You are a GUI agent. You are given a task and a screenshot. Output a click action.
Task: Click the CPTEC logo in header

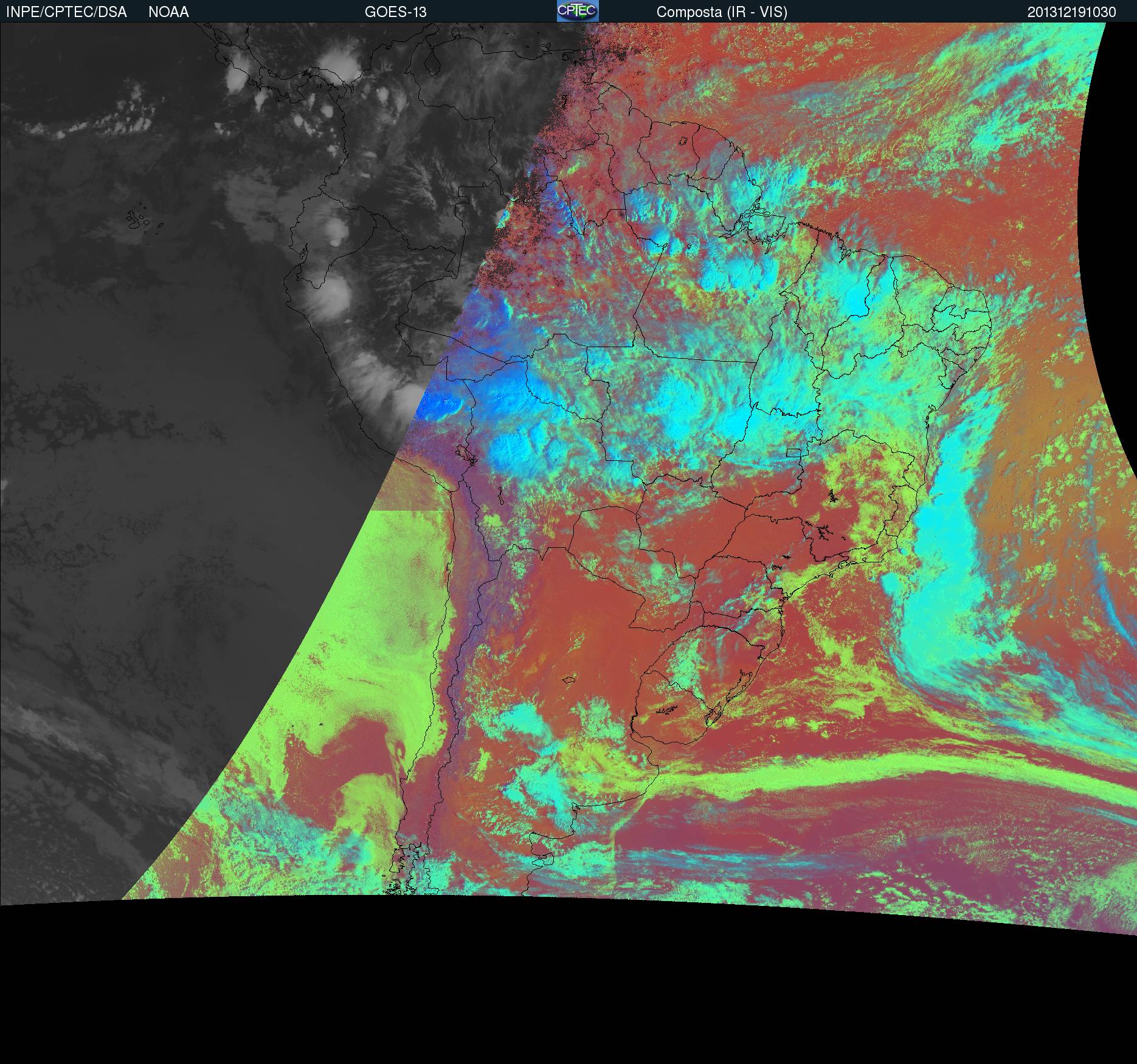pyautogui.click(x=578, y=11)
